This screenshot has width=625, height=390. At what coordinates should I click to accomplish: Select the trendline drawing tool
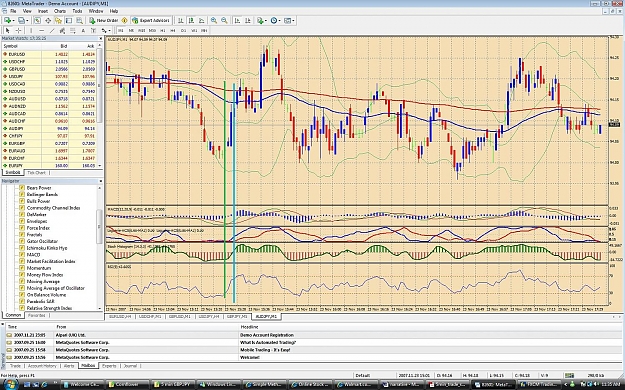pyautogui.click(x=52, y=30)
